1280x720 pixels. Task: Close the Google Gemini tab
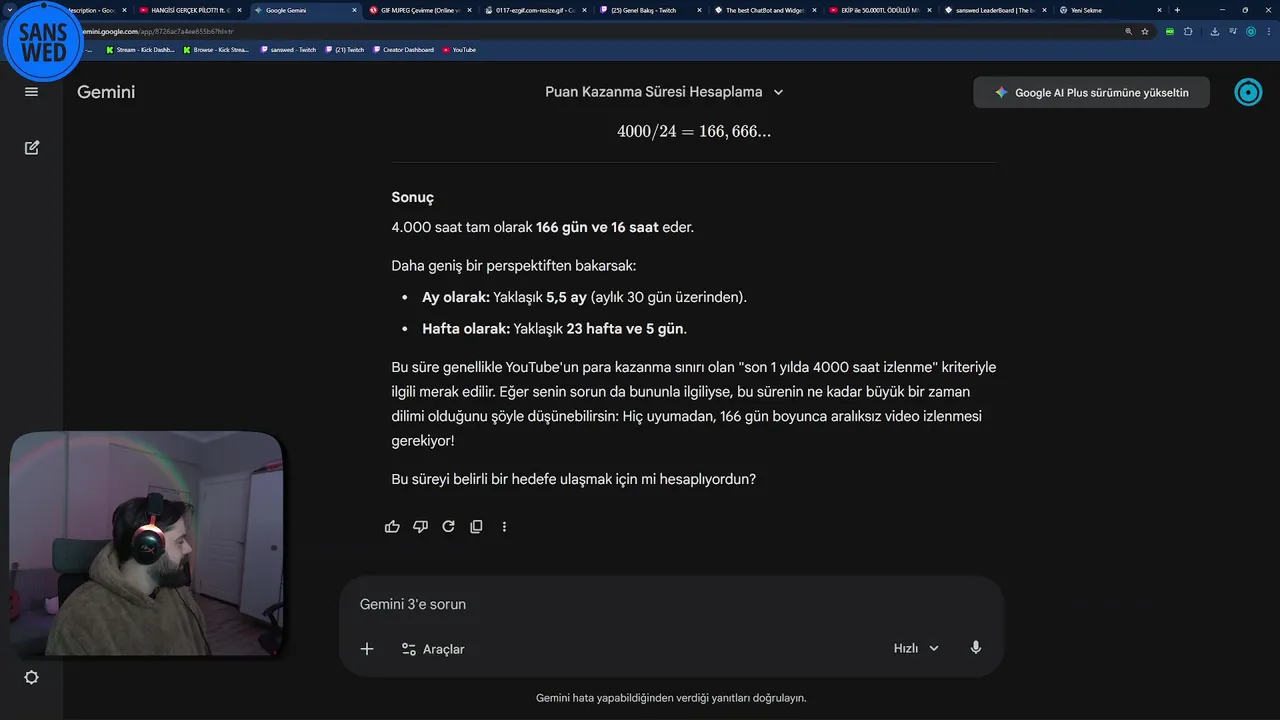click(354, 10)
